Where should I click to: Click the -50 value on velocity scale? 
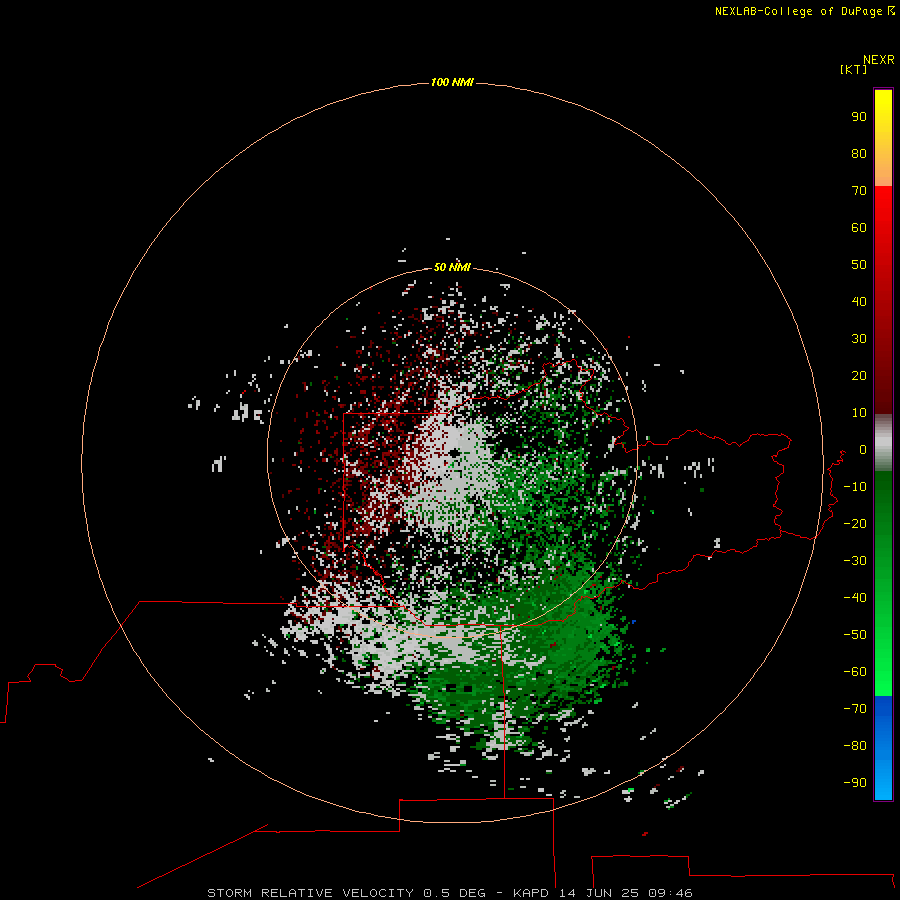[x=855, y=634]
